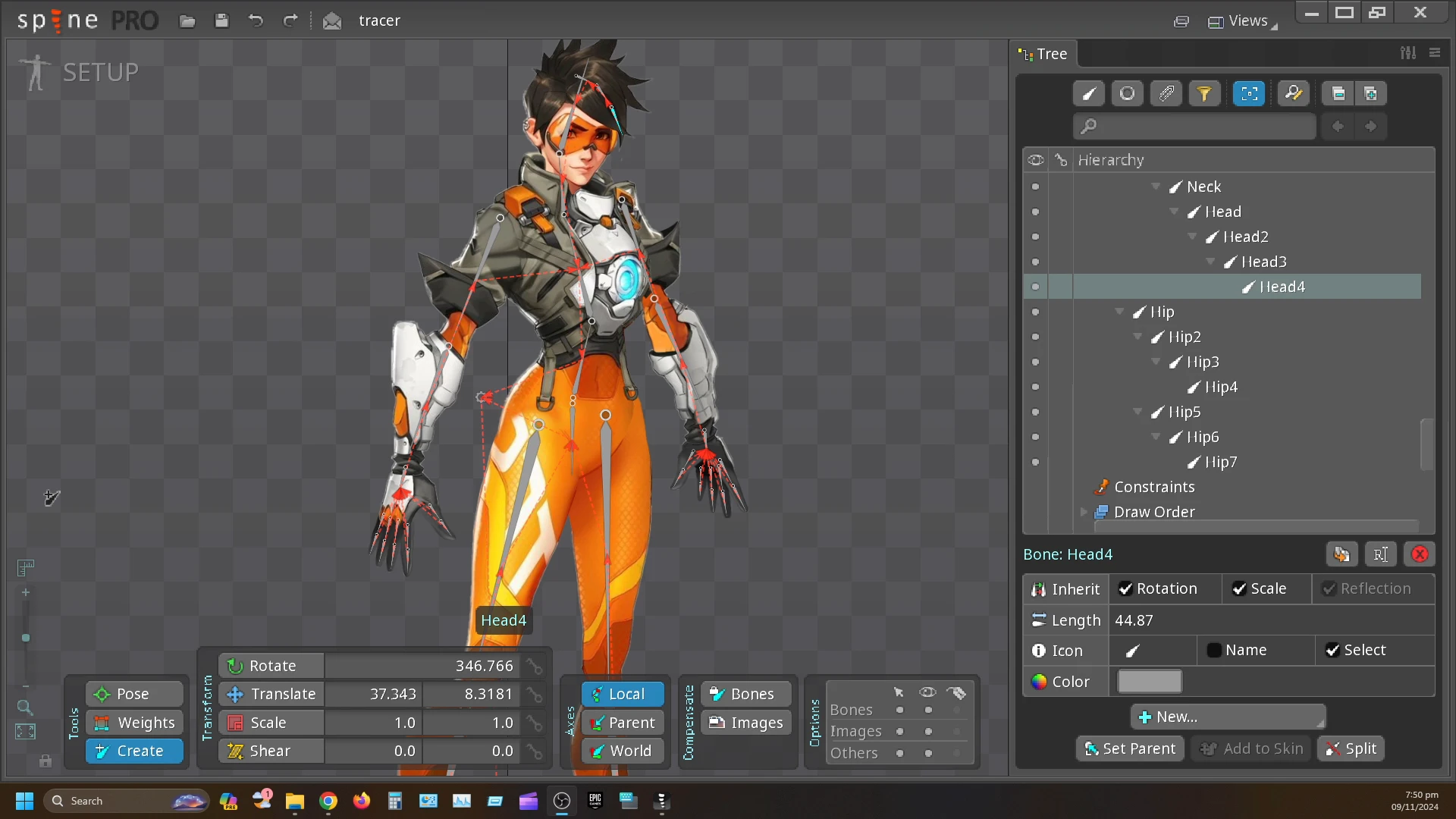1456x819 pixels.
Task: Click the Set Parent button
Action: 1130,749
